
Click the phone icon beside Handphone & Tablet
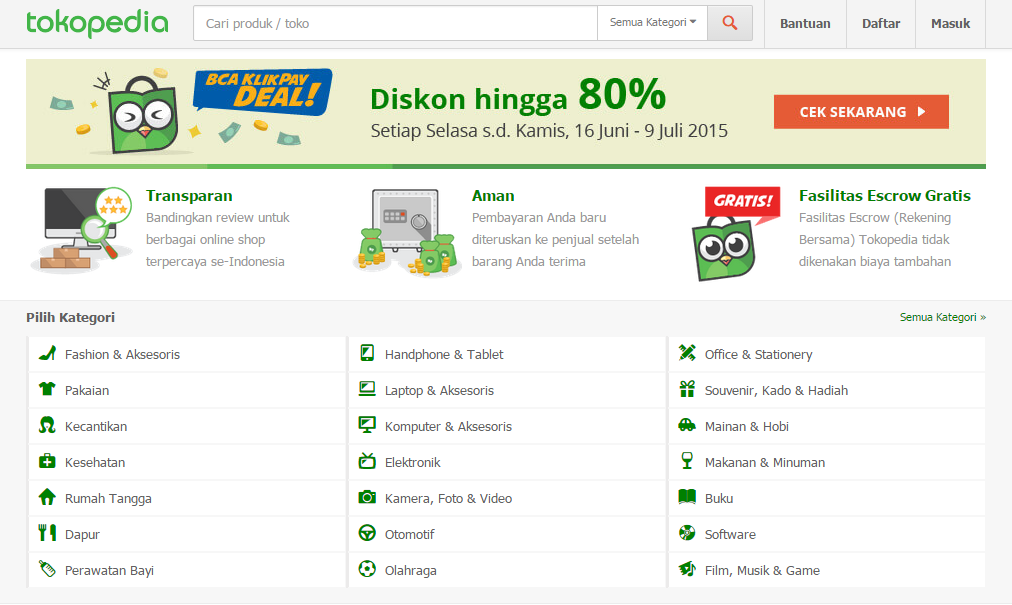click(x=367, y=353)
